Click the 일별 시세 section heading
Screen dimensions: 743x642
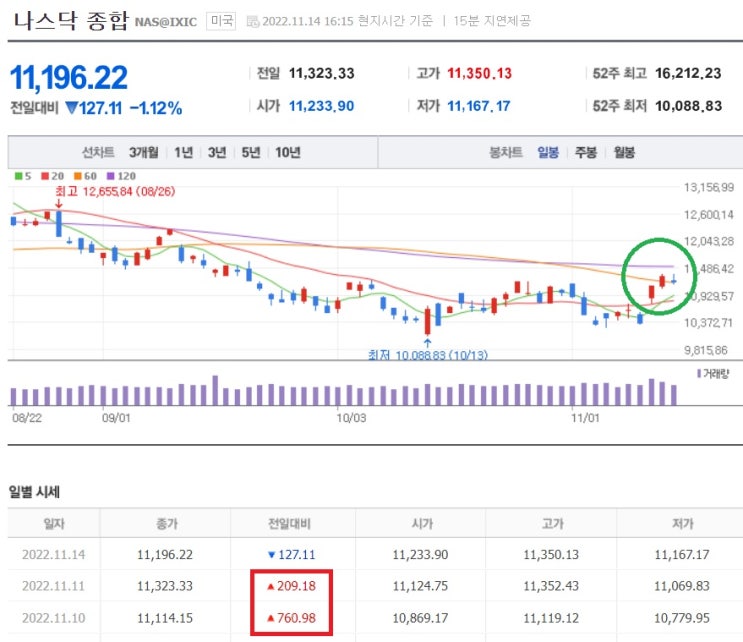[34, 492]
